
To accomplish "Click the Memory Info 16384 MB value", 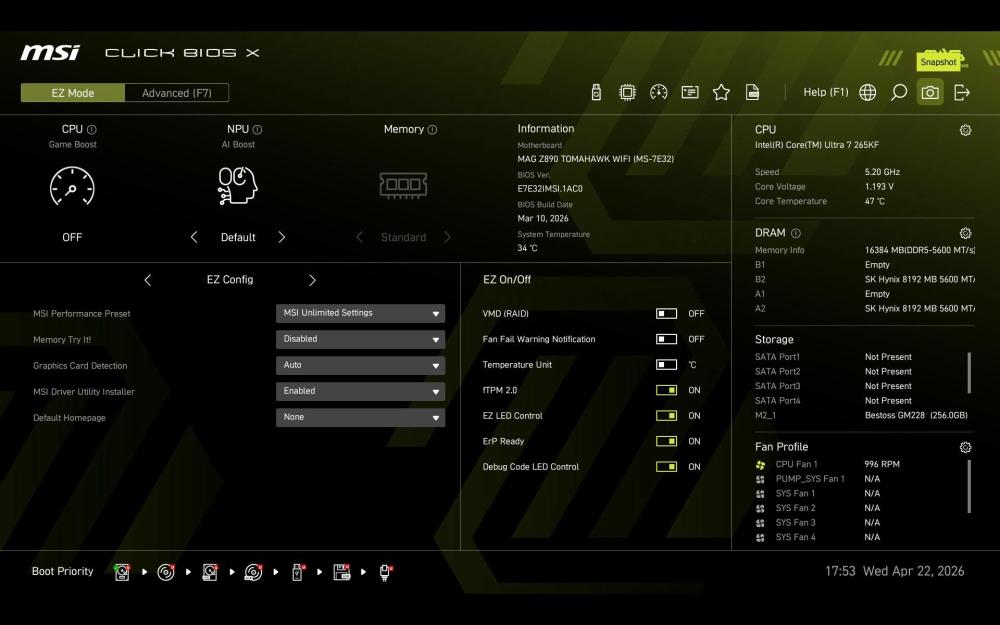I will [920, 251].
